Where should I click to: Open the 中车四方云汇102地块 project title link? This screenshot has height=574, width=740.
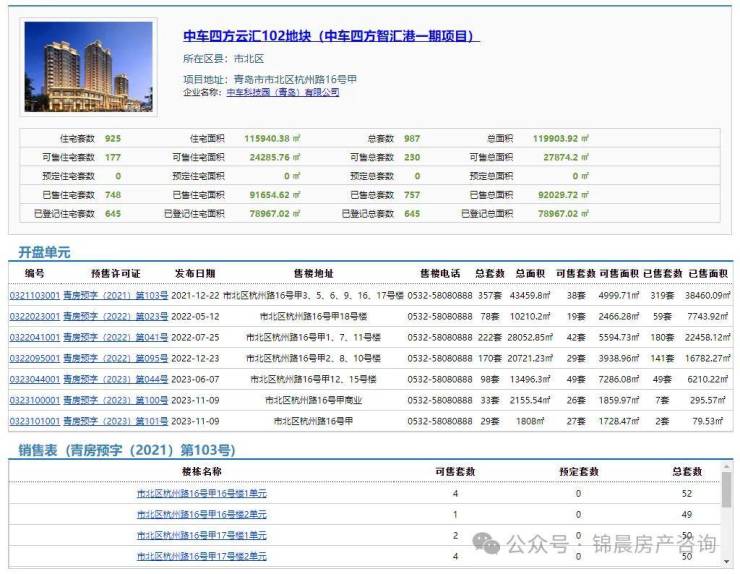[x=332, y=37]
